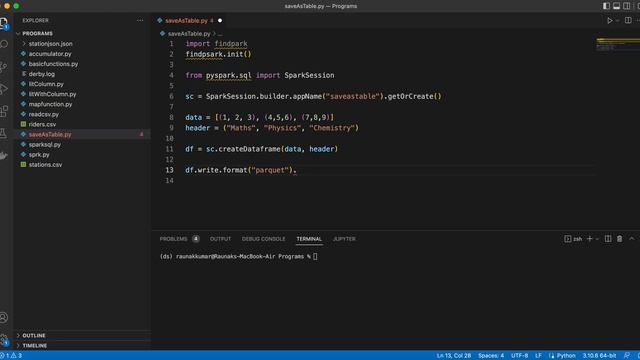The height and width of the screenshot is (360, 640).
Task: Place cursor on line 13 df.write.format
Action: click(x=241, y=170)
